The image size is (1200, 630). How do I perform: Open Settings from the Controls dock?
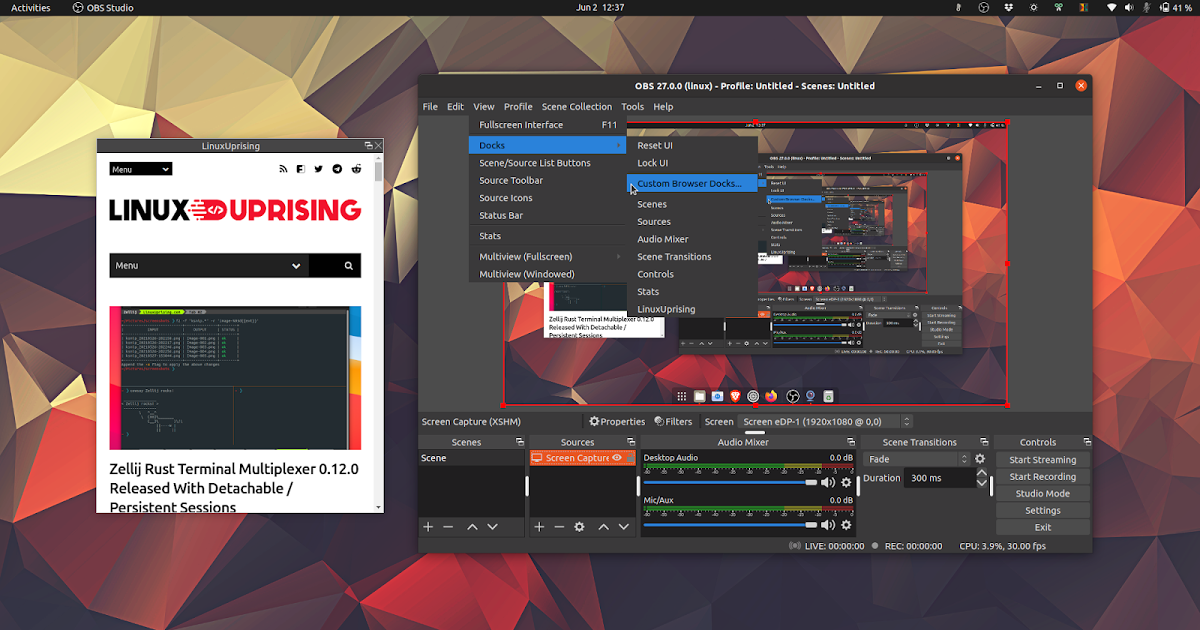pyautogui.click(x=1043, y=511)
